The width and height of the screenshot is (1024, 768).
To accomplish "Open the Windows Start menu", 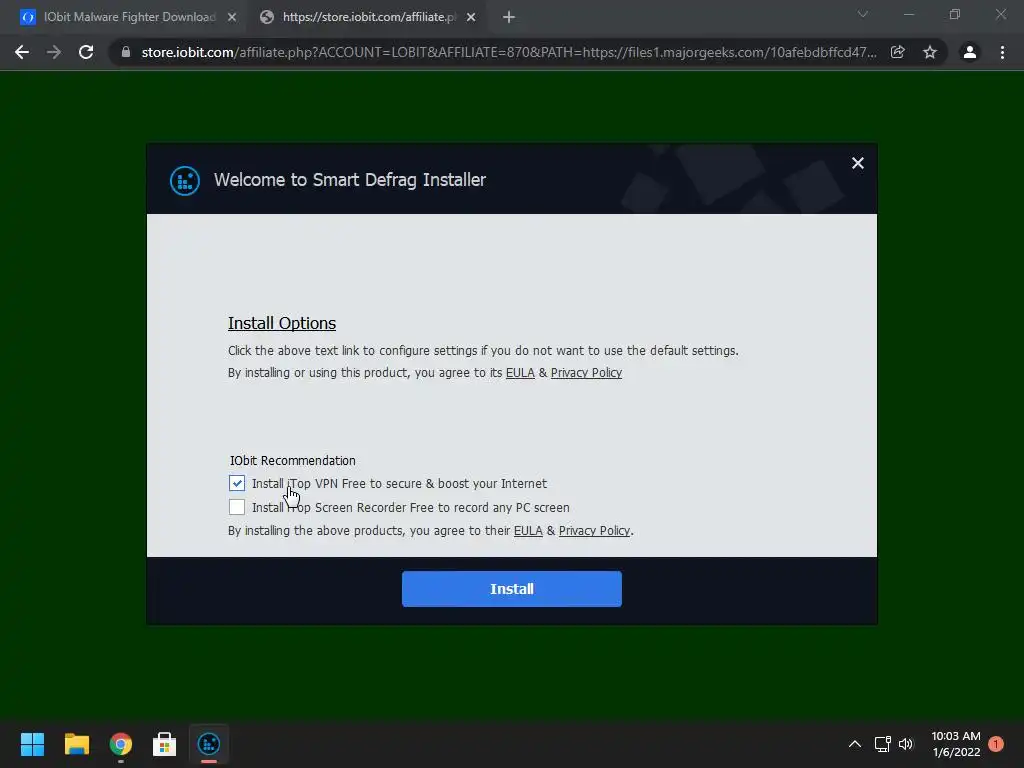I will pos(32,744).
